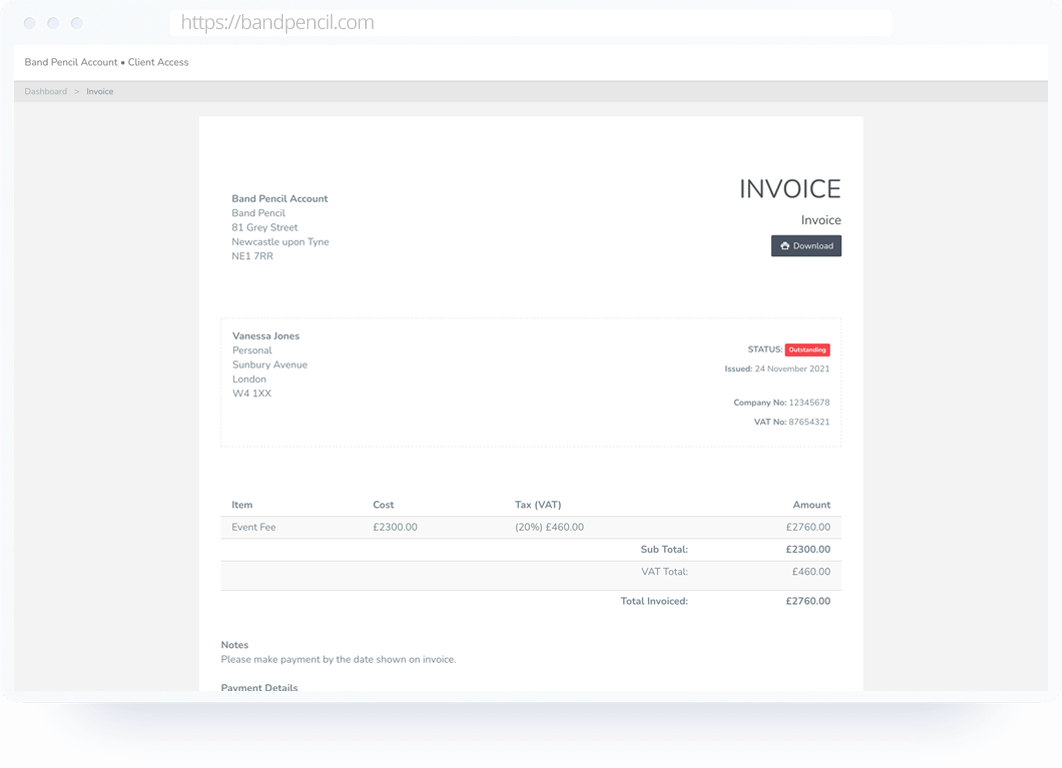Click the issued date 24 November 2021
This screenshot has height=768, width=1062.
coord(791,369)
